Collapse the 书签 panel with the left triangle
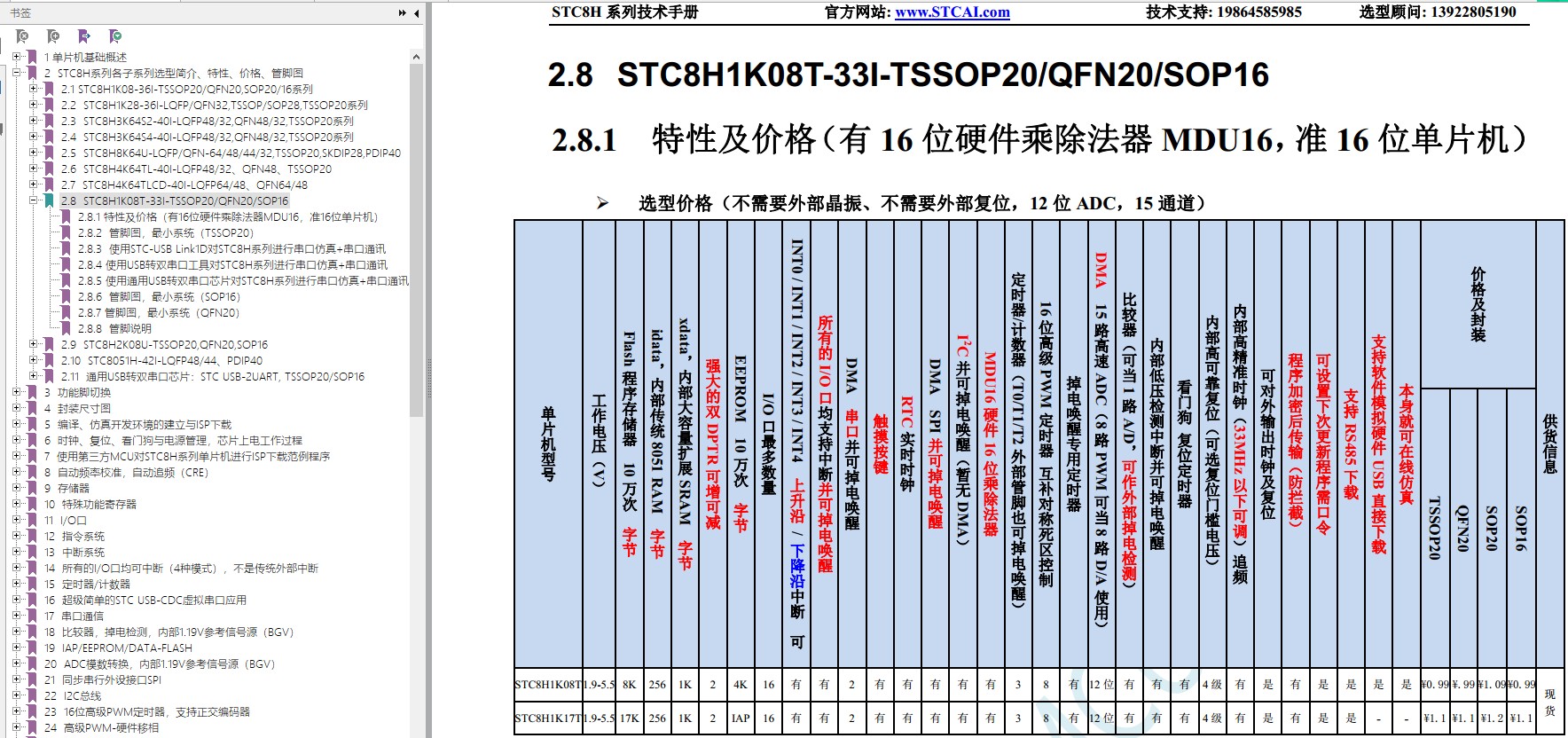1568x738 pixels. [x=417, y=13]
